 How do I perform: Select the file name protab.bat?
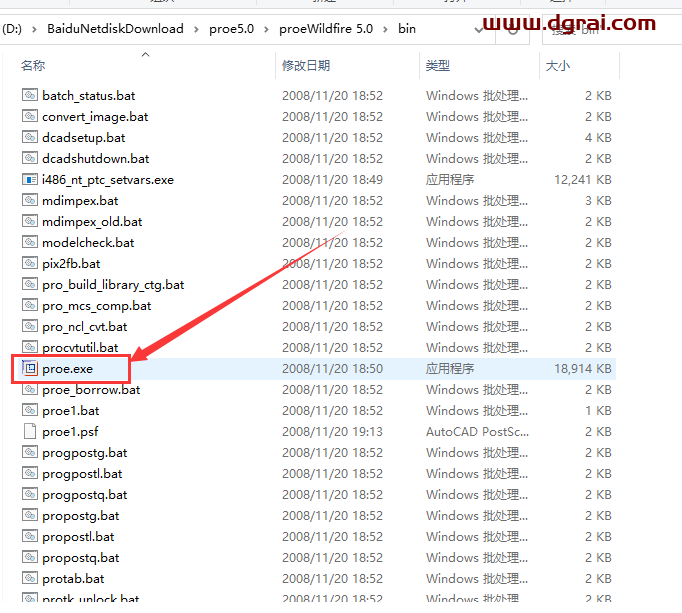click(73, 579)
